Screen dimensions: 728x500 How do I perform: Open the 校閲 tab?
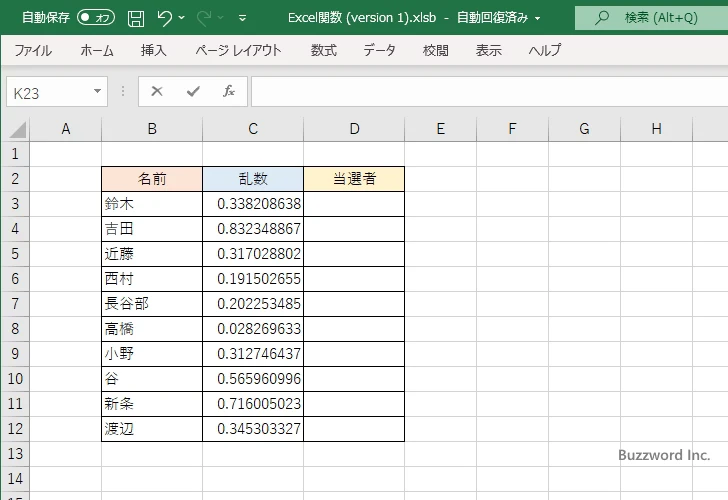(436, 50)
